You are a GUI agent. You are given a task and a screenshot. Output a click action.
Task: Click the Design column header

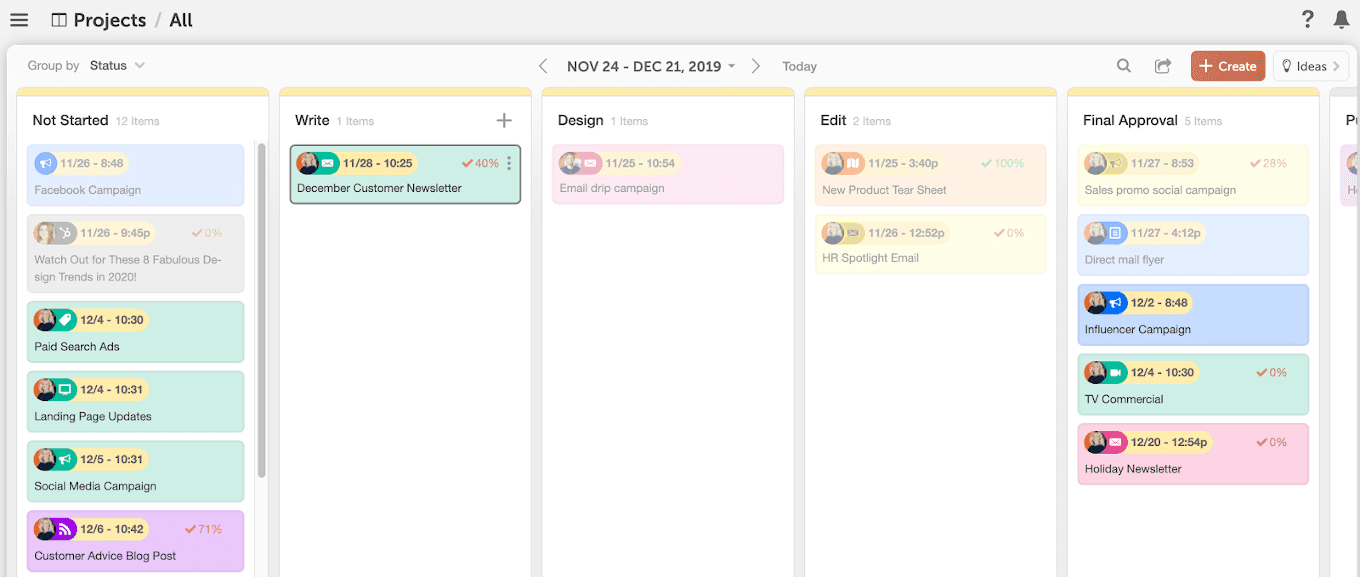[x=580, y=120]
